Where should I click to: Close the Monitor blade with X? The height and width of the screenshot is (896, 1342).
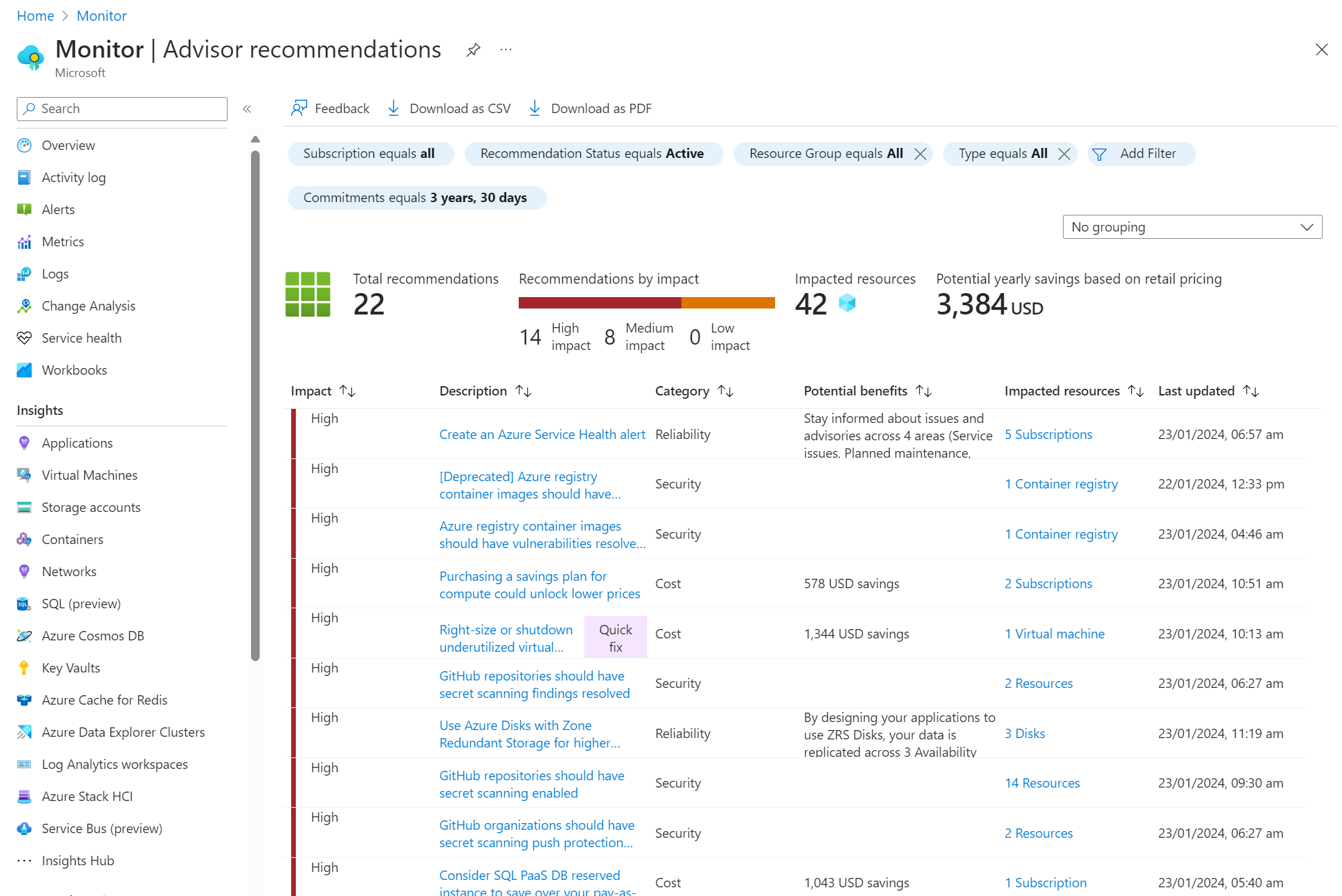coord(1321,50)
